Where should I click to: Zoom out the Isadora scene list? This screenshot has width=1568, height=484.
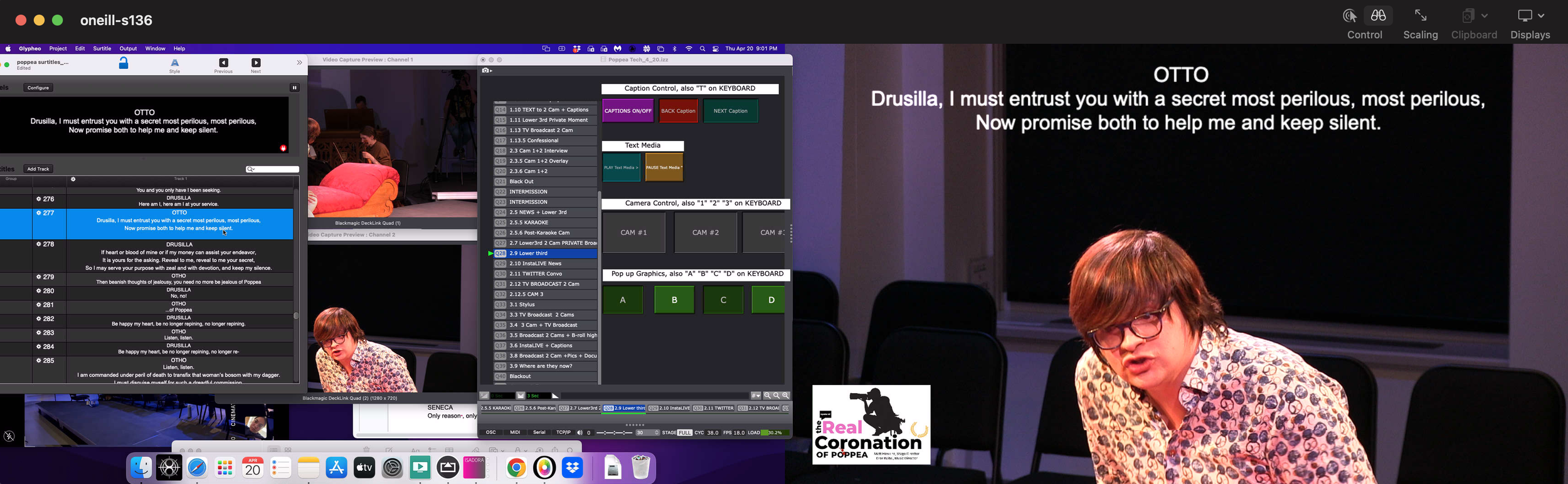[767, 396]
